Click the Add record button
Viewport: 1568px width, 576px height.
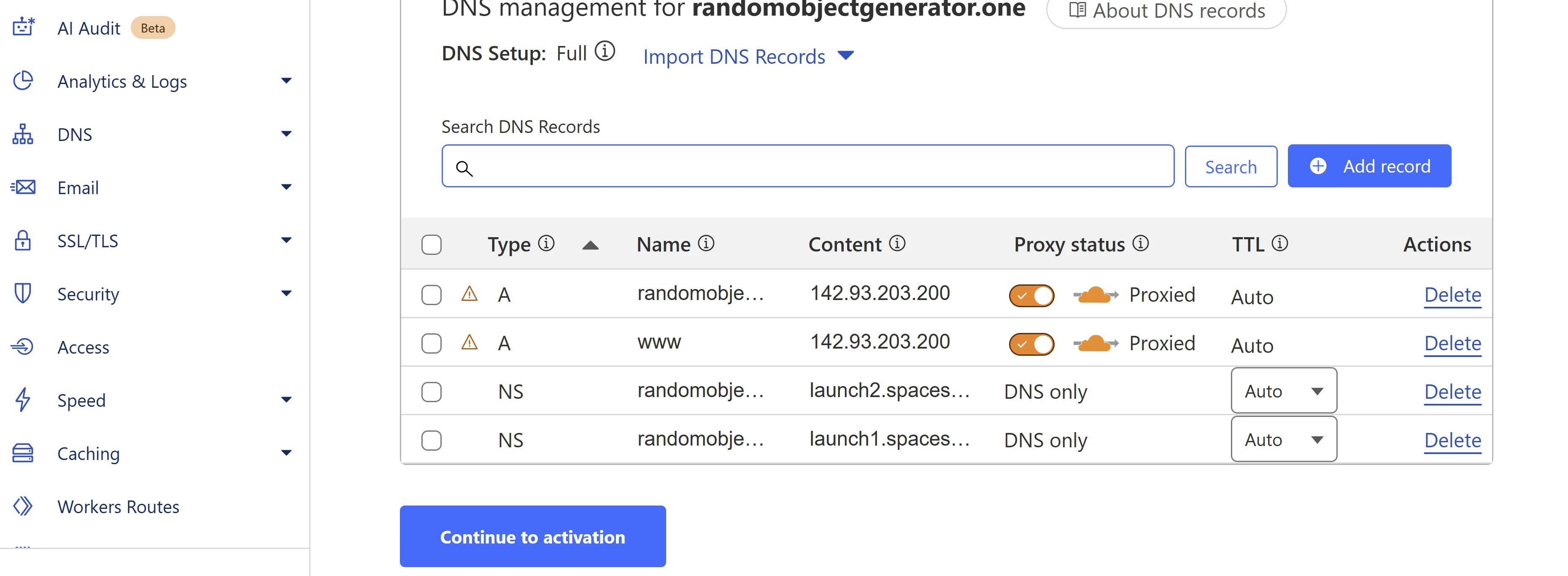click(1370, 165)
